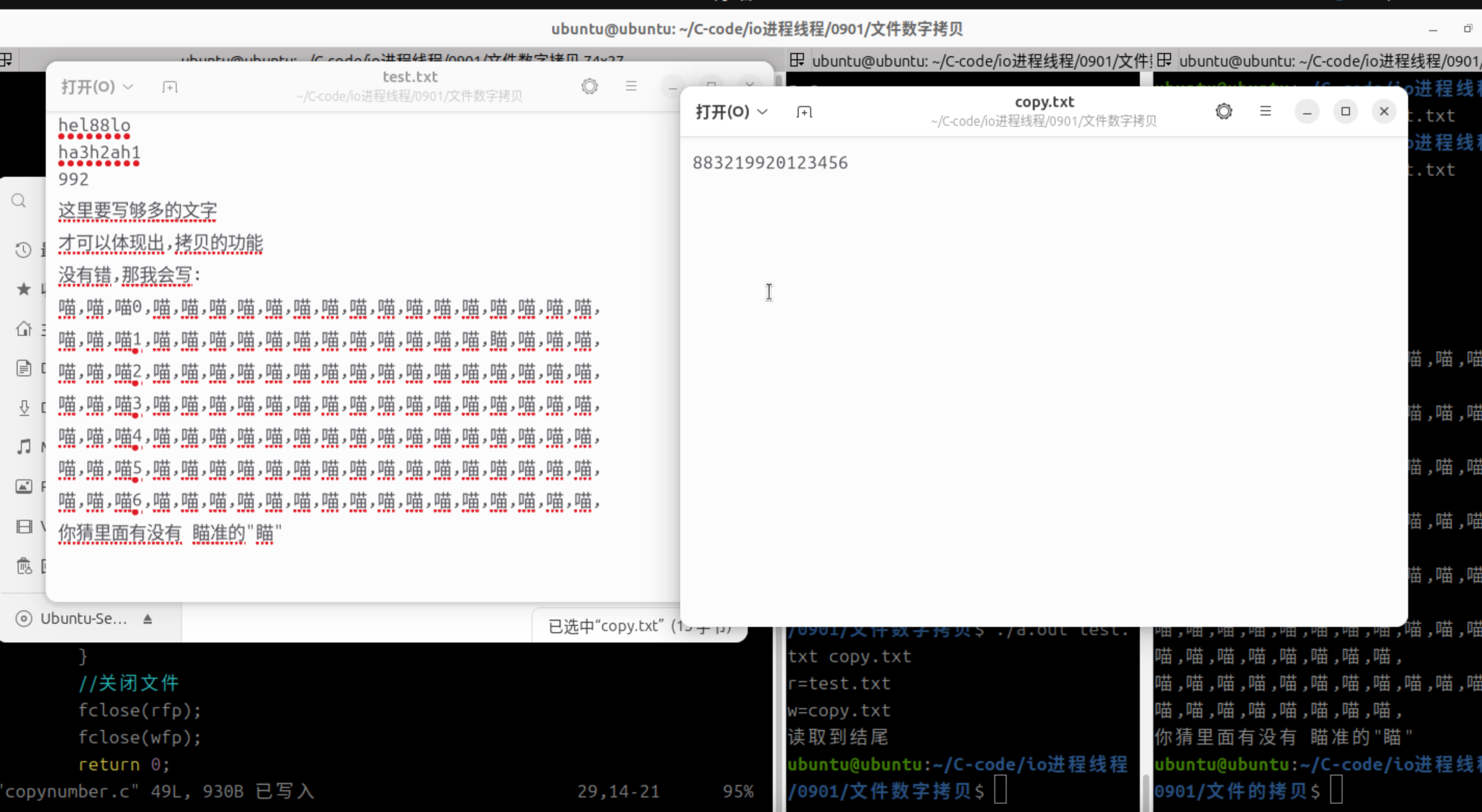Image resolution: width=1482 pixels, height=812 pixels.
Task: Click the search icon in file manager sidebar
Action: [19, 201]
